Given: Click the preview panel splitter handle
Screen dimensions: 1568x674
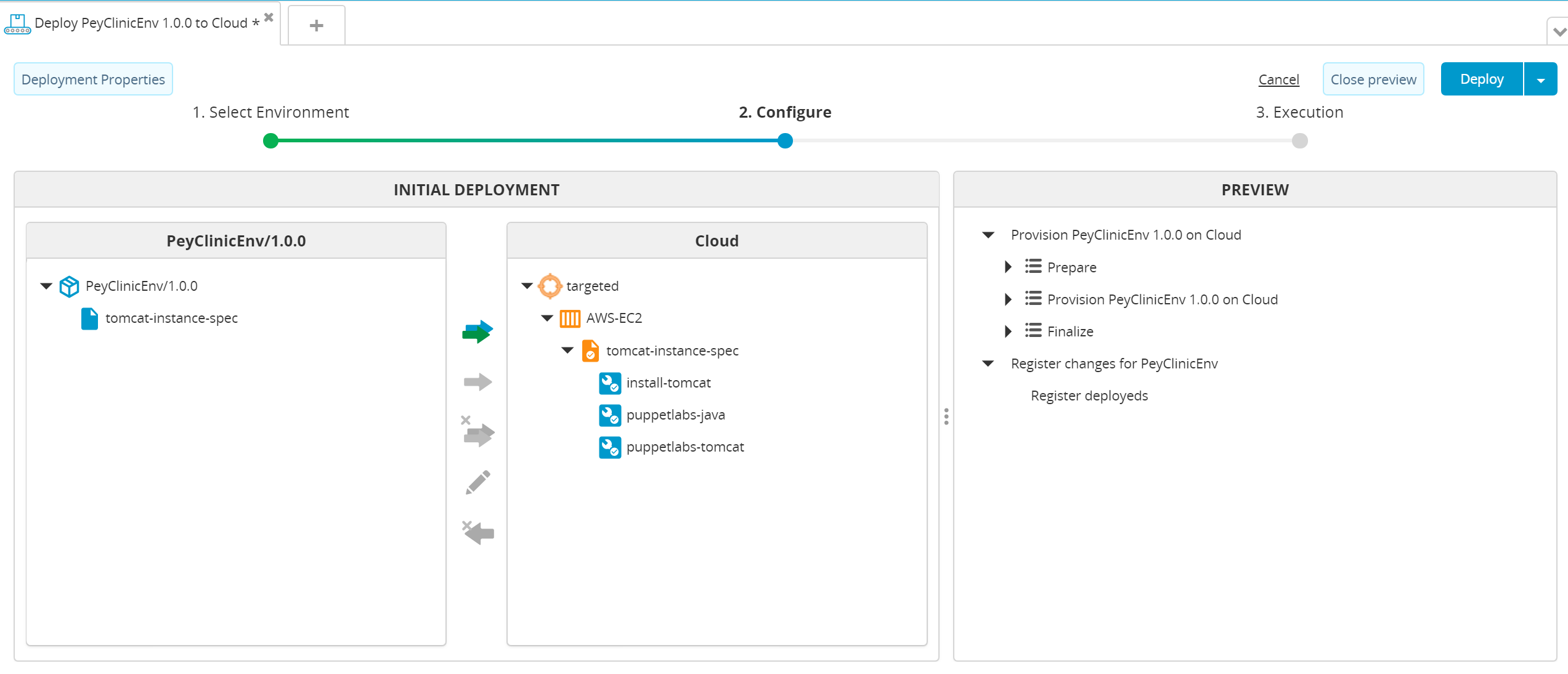Looking at the screenshot, I should pyautogui.click(x=946, y=416).
